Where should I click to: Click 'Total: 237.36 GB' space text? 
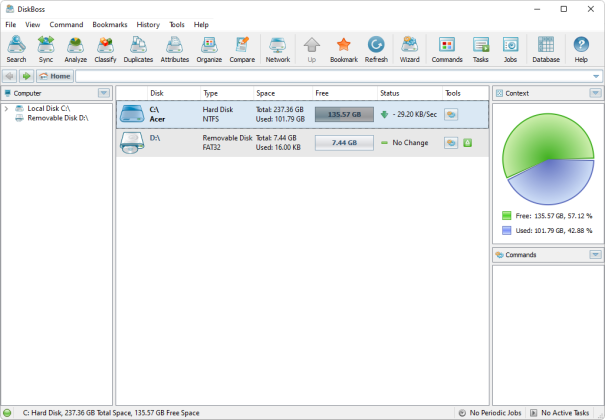(x=280, y=110)
